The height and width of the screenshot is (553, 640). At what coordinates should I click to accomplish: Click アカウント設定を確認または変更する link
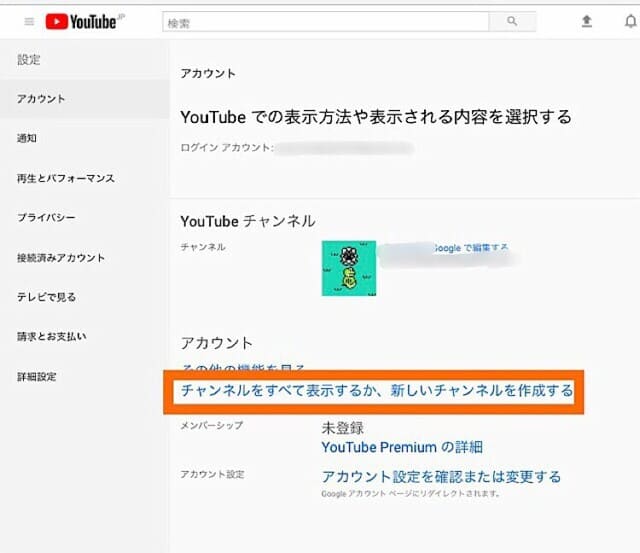(x=441, y=477)
